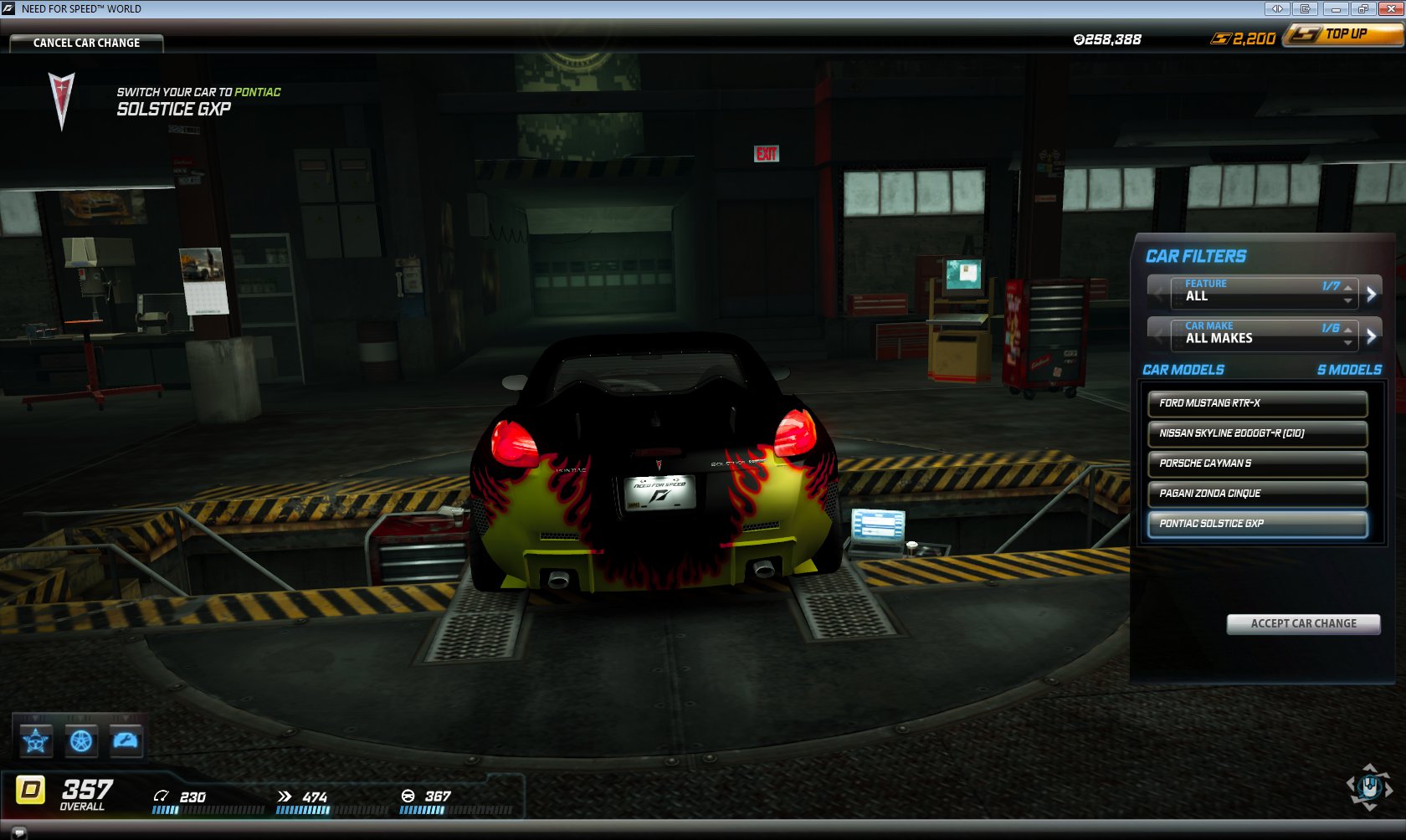Click the top speed 230 stat bar

pos(208,810)
